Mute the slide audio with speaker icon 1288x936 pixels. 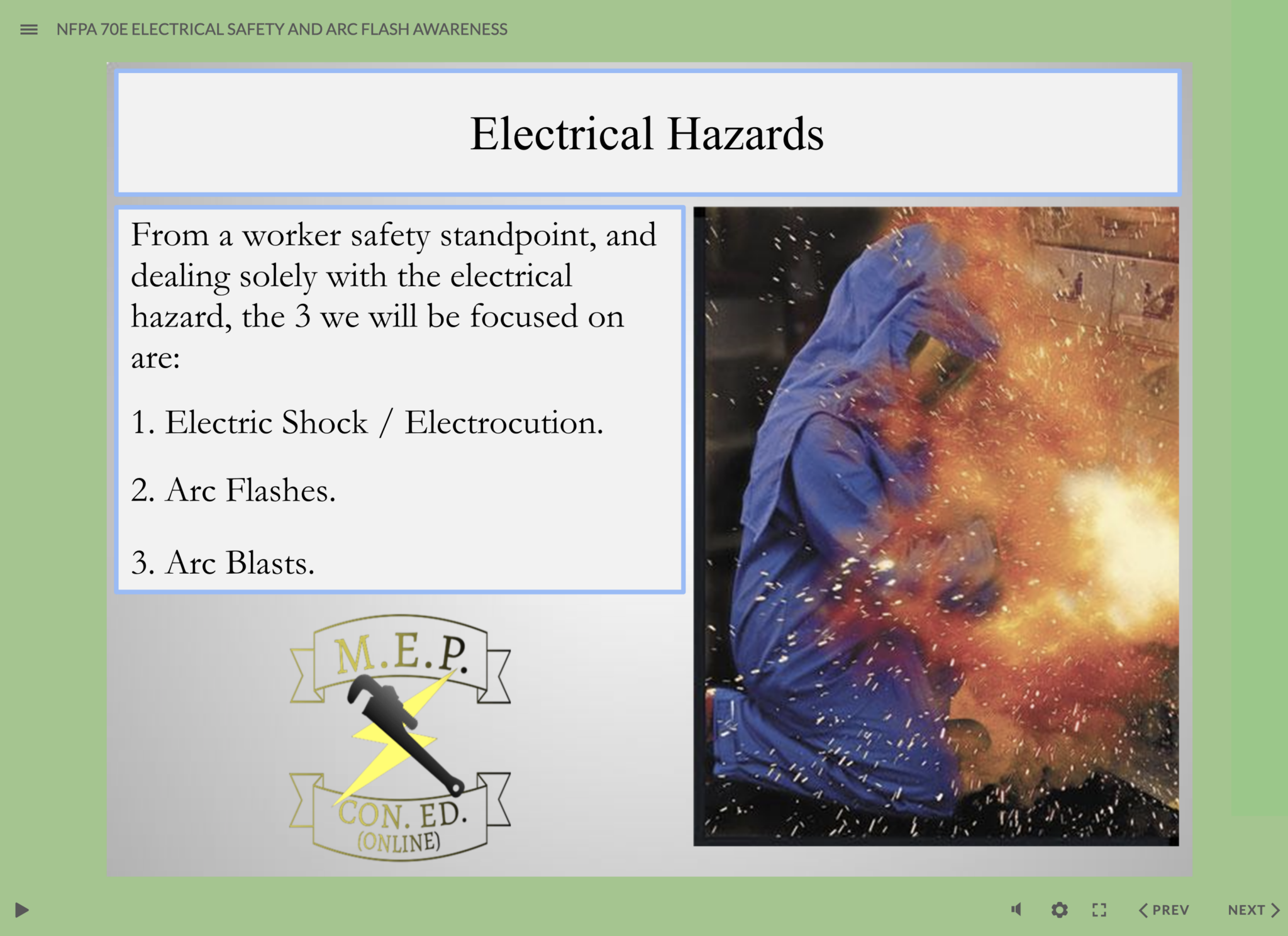tap(1016, 910)
